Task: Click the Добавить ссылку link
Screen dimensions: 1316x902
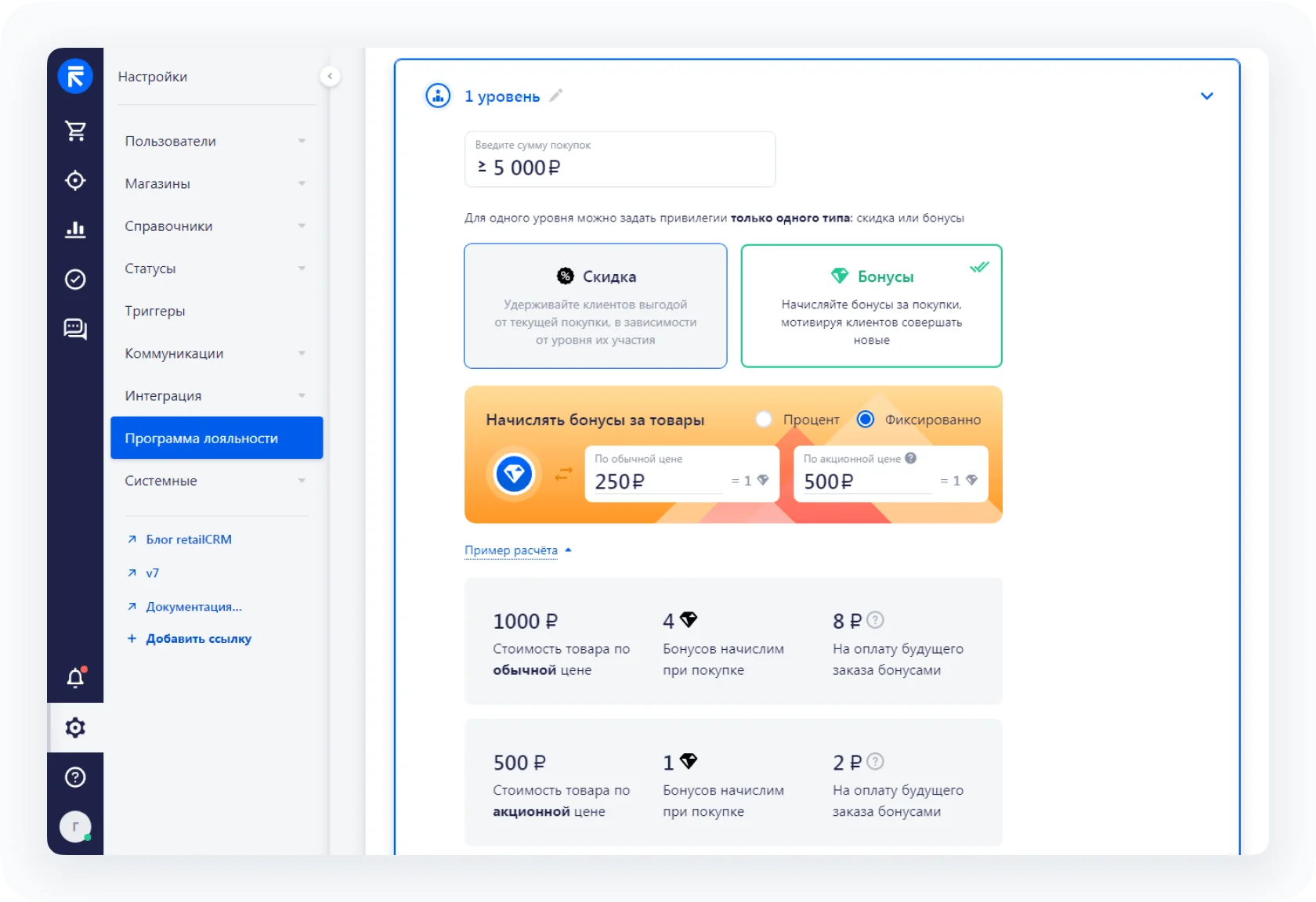Action: point(198,639)
